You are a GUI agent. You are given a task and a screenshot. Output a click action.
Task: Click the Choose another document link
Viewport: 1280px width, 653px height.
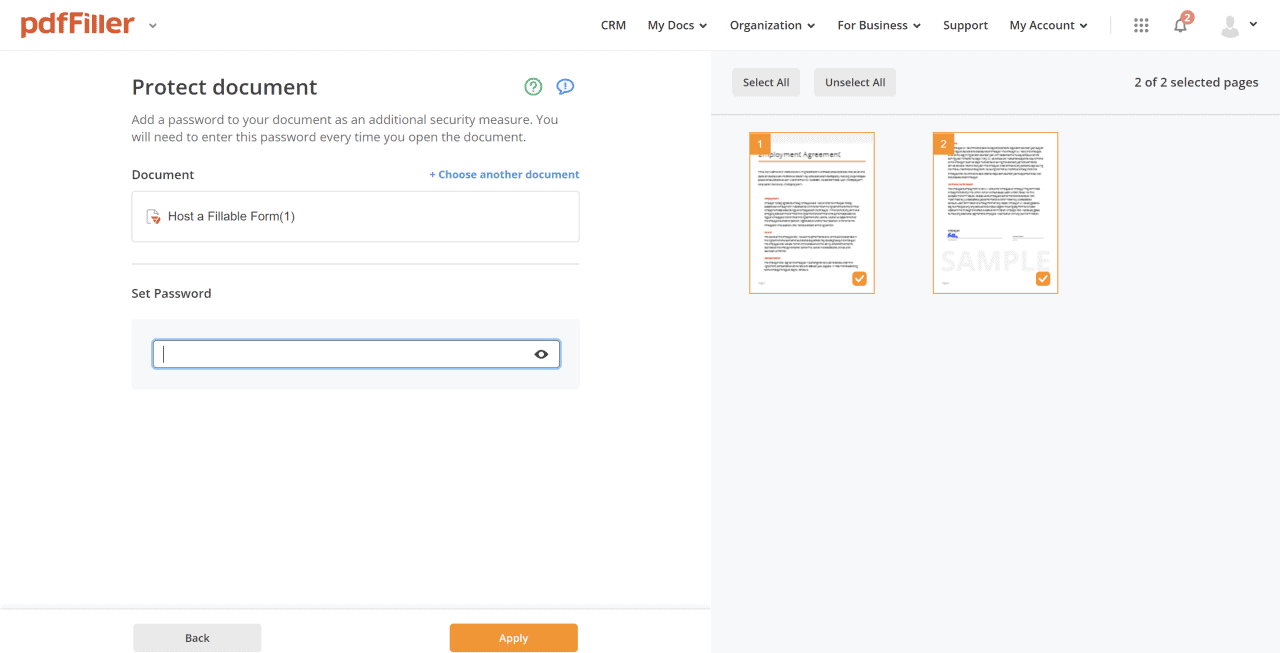coord(504,174)
